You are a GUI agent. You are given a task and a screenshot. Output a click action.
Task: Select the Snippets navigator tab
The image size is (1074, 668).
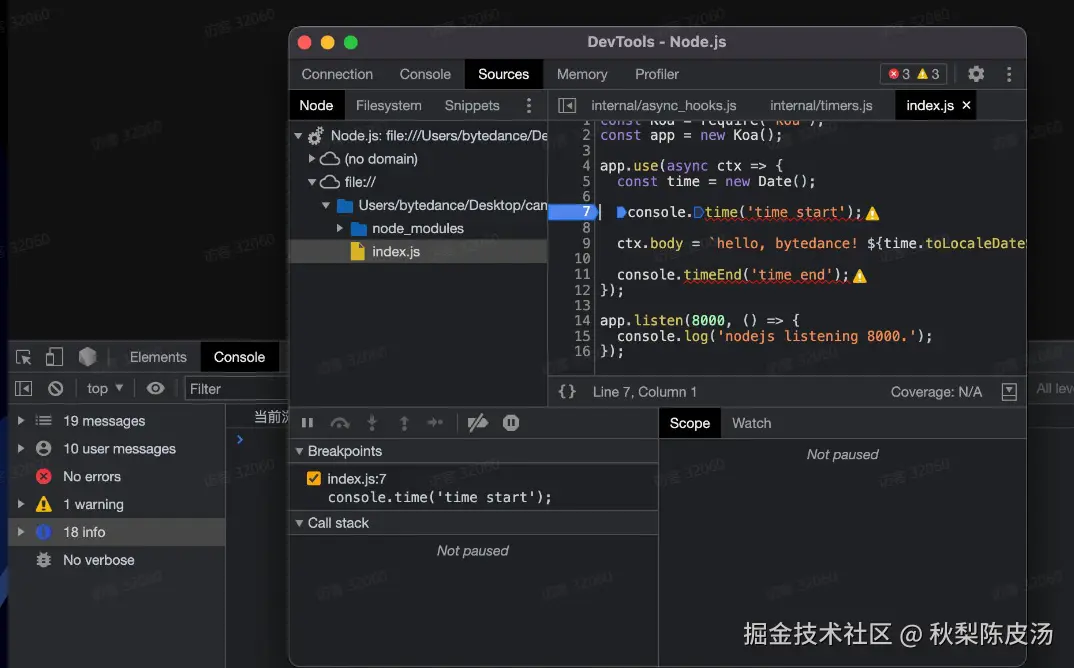coord(472,106)
